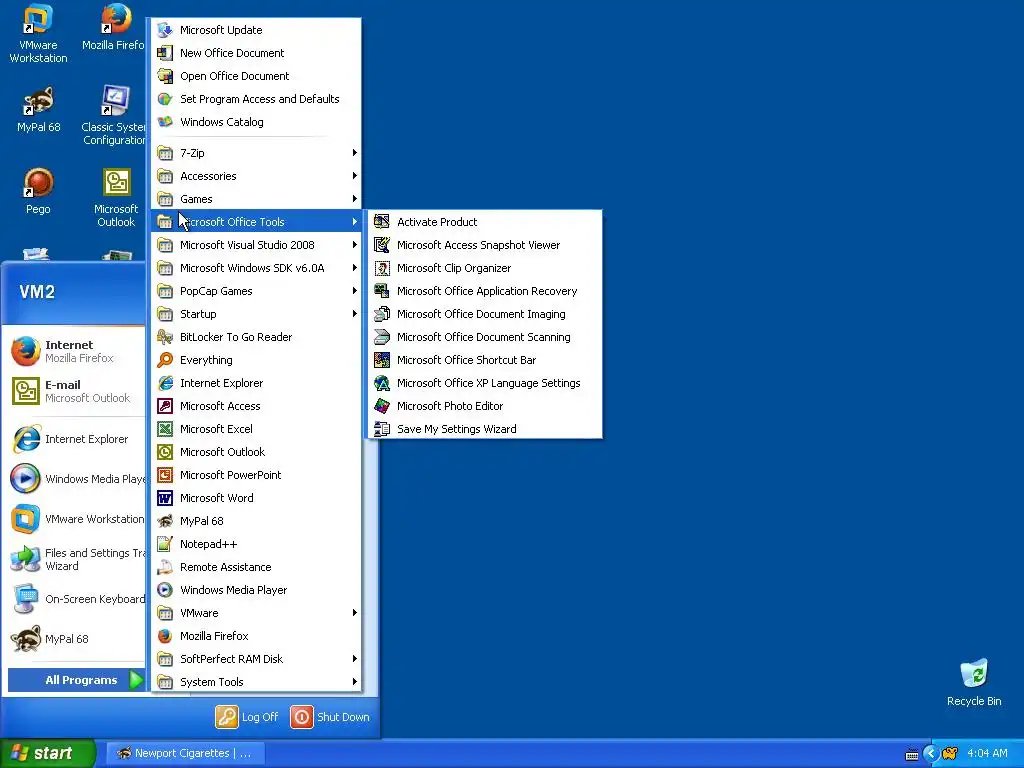
Task: Click the Everything search icon
Action: coord(165,360)
